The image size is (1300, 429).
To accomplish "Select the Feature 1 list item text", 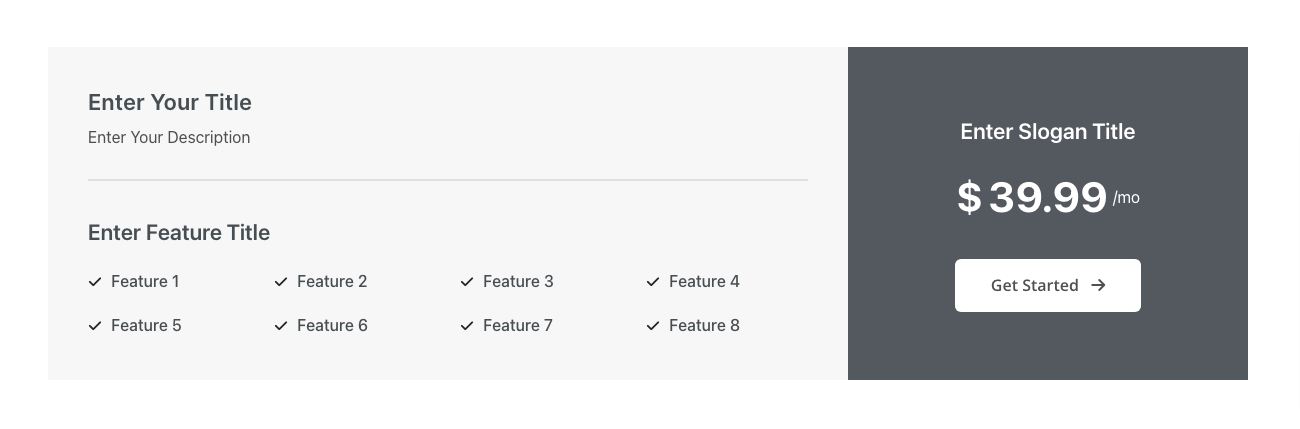I will click(x=145, y=282).
